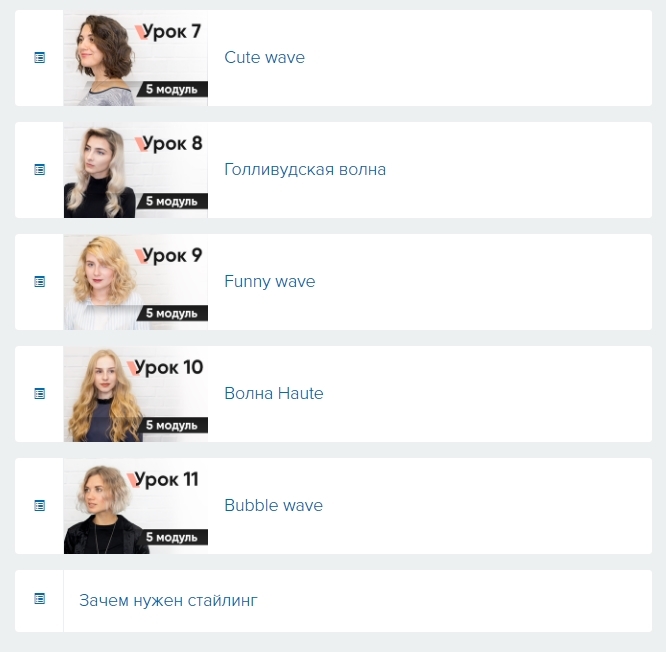Click the list icon beside Funny wave
This screenshot has width=666, height=652.
pos(40,282)
